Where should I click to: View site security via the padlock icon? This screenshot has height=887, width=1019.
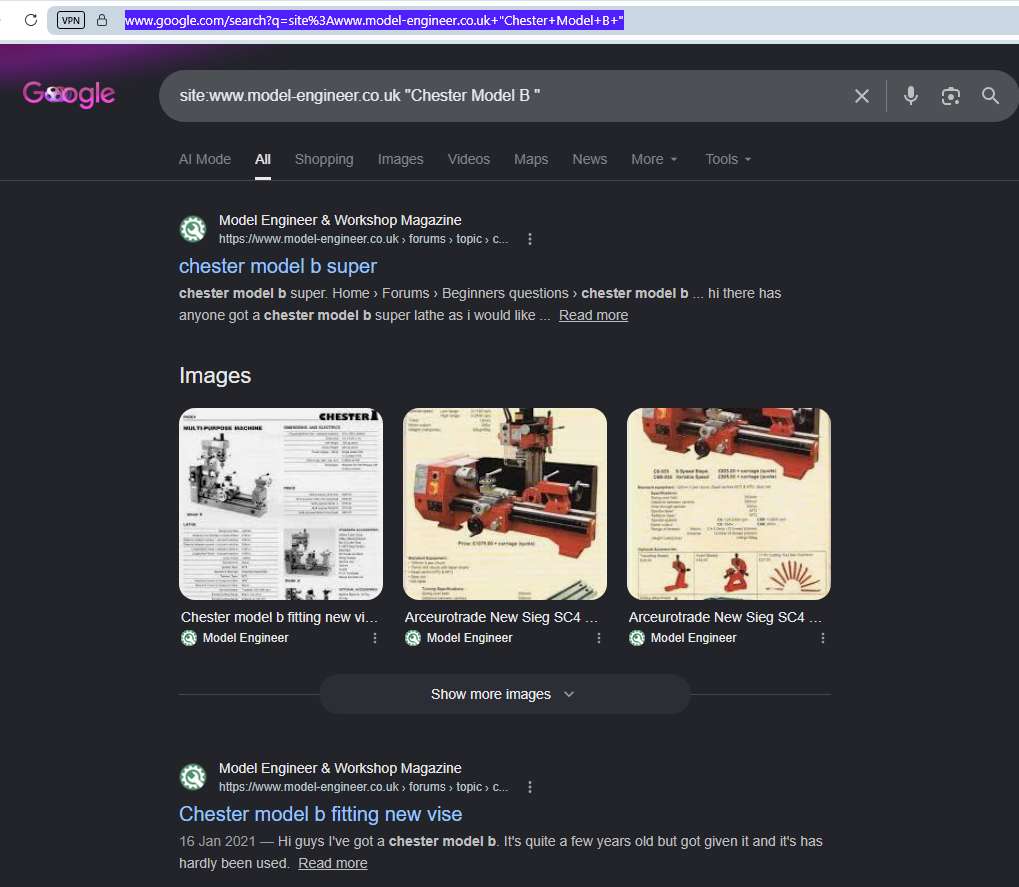pyautogui.click(x=102, y=20)
